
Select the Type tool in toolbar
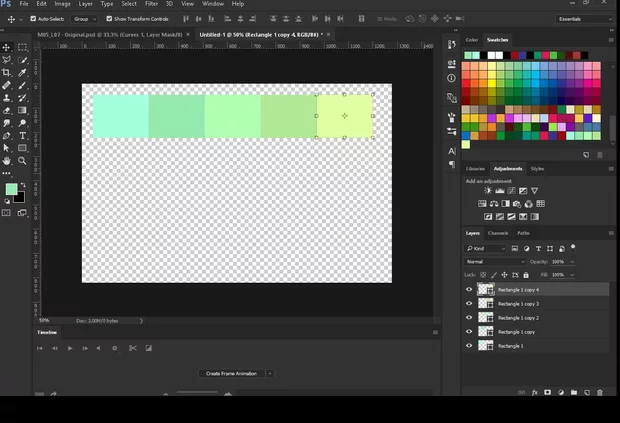(x=22, y=135)
